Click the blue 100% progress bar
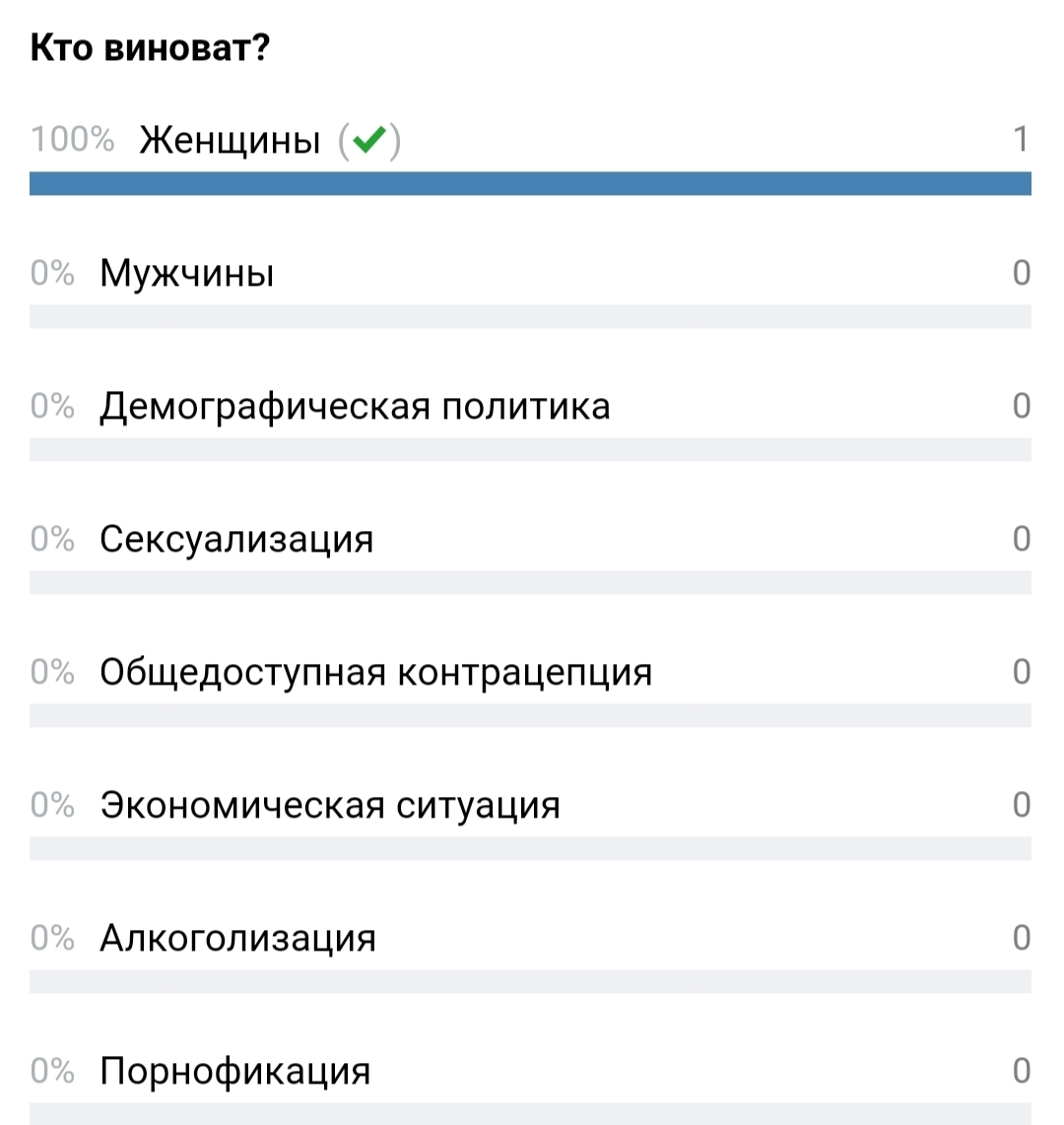 [x=530, y=183]
